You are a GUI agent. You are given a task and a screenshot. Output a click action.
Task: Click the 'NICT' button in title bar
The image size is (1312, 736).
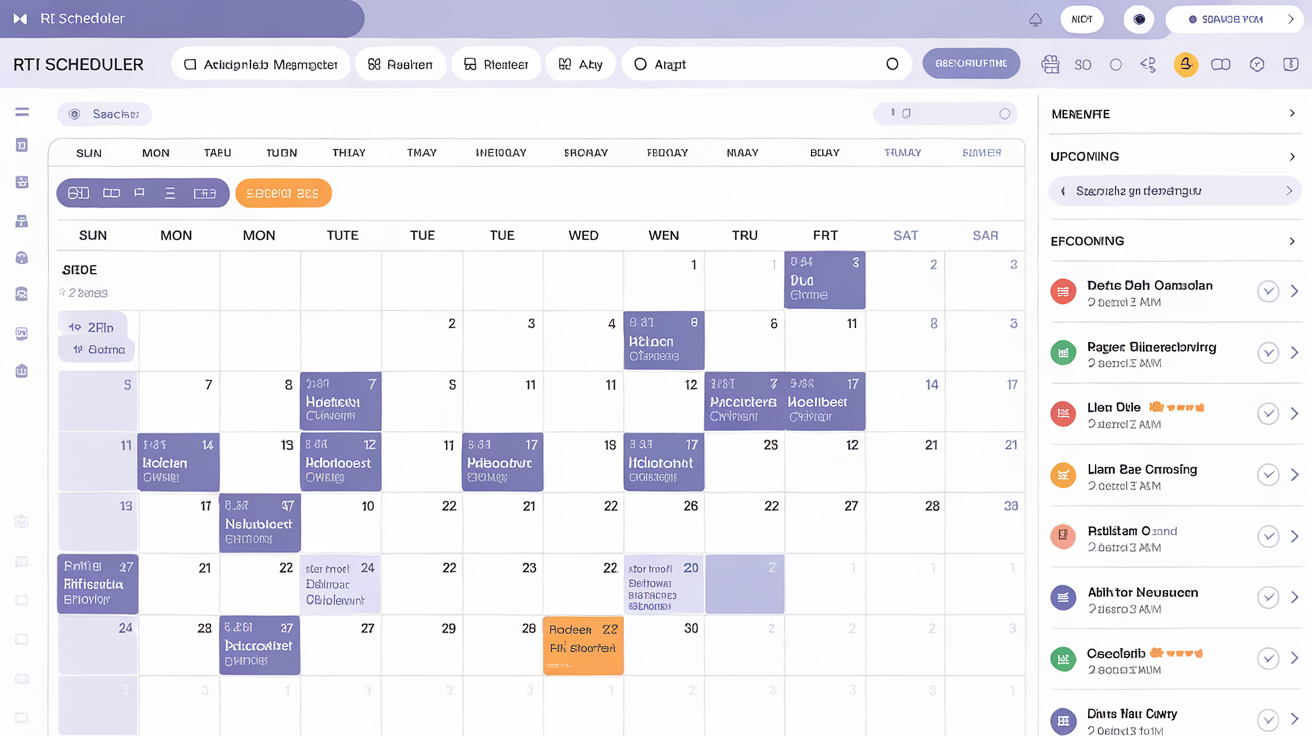pos(1082,19)
